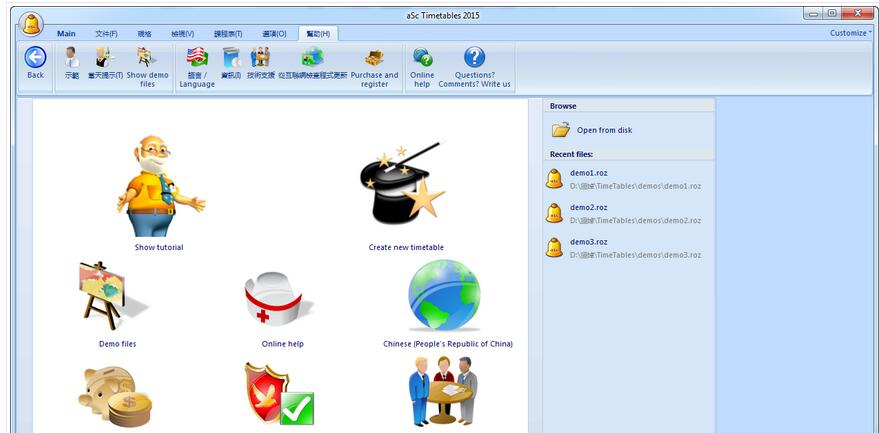
Task: Click the 資訊(I) info icon
Action: pyautogui.click(x=231, y=57)
